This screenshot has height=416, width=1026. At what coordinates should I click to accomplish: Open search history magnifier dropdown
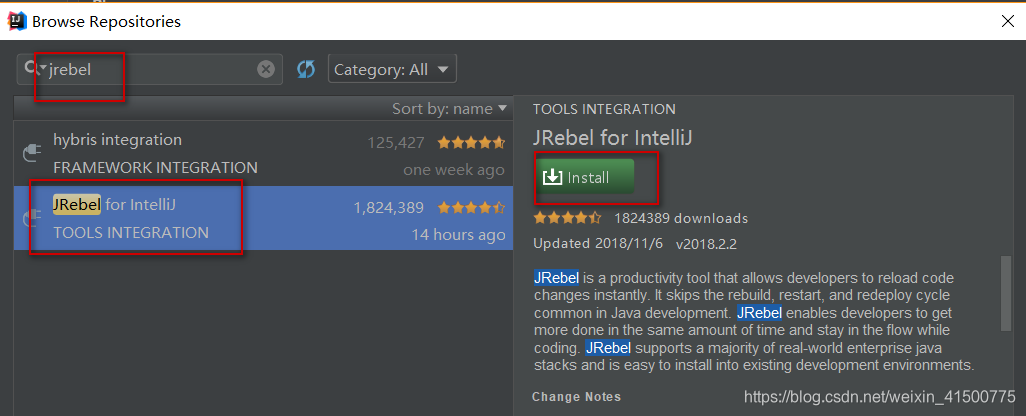point(35,68)
